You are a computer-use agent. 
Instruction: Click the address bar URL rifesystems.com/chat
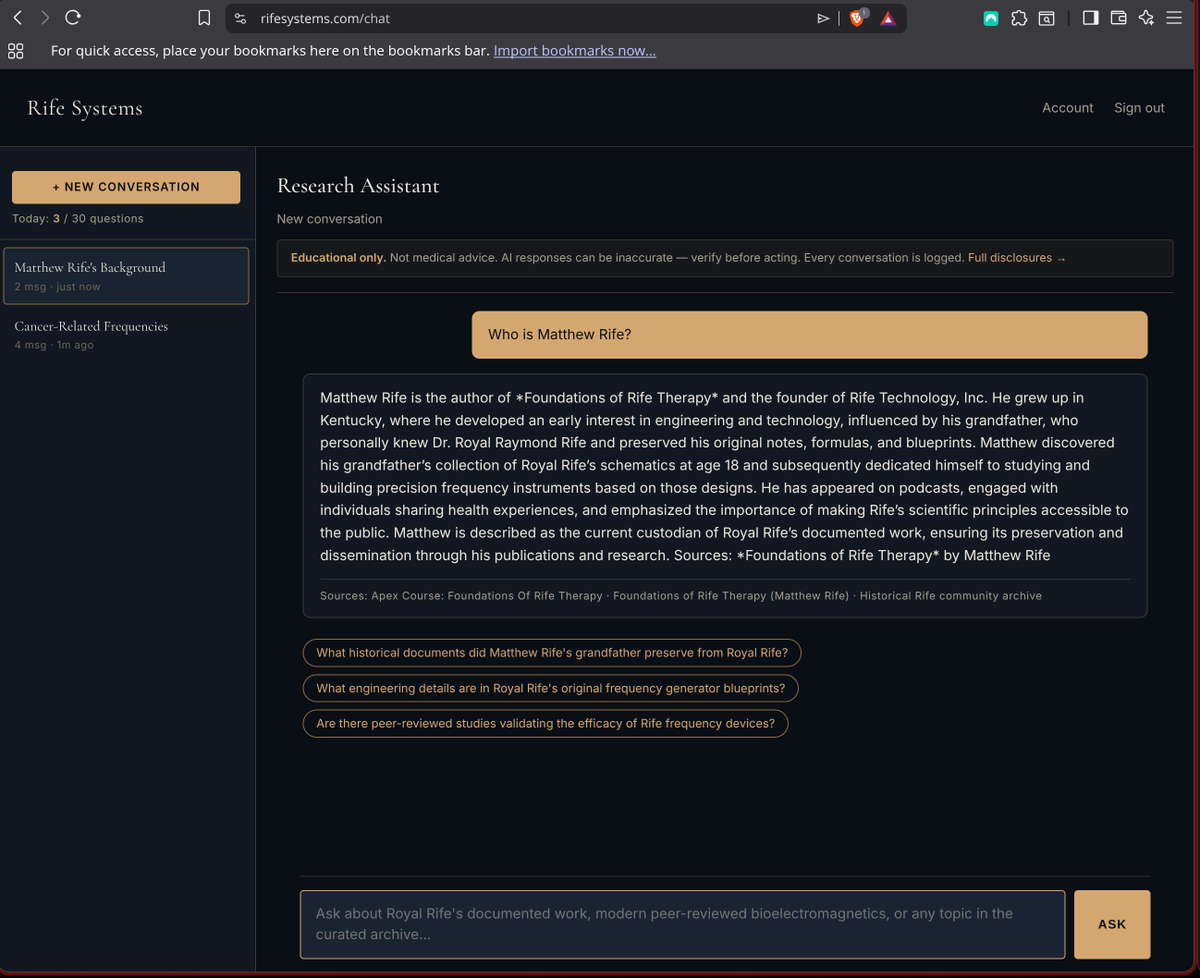tap(325, 18)
